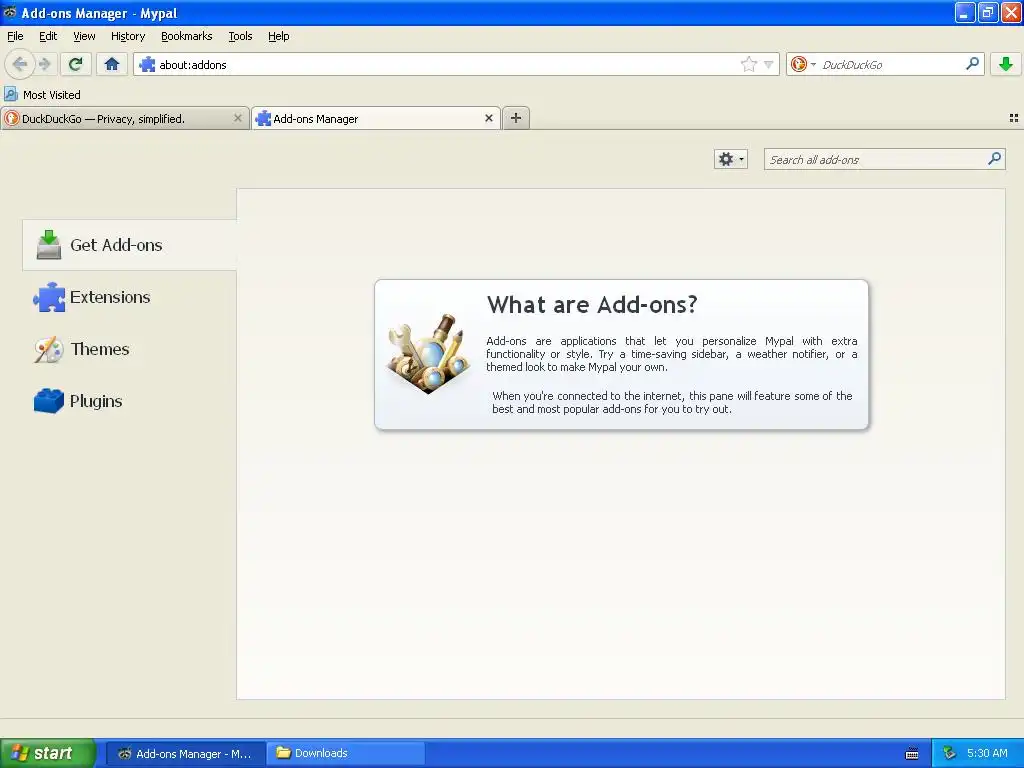Reload the current page
Viewport: 1024px width, 768px height.
pyautogui.click(x=76, y=64)
